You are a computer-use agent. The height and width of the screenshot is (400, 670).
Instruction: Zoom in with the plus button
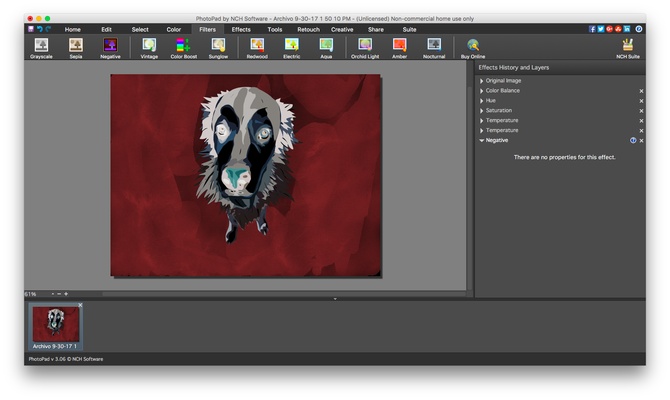click(x=66, y=294)
